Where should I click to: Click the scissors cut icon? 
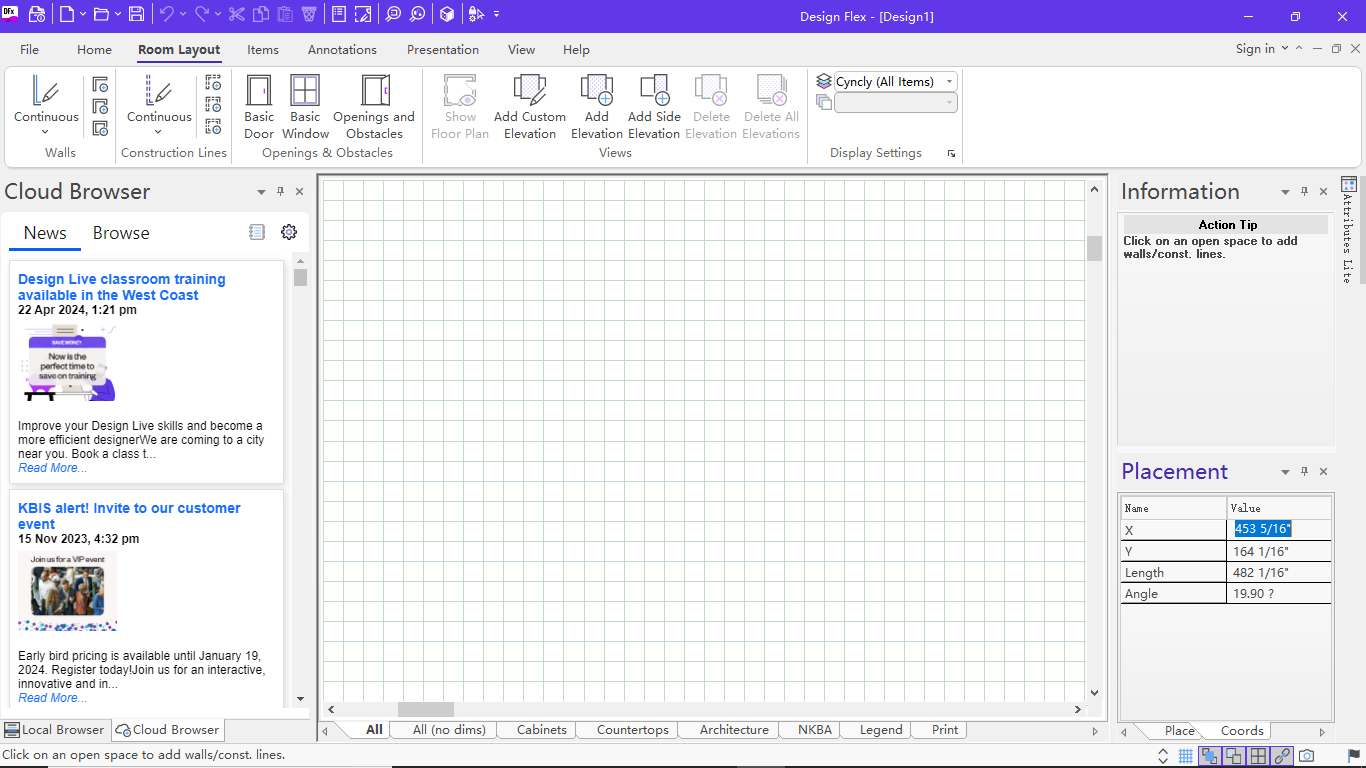click(237, 14)
